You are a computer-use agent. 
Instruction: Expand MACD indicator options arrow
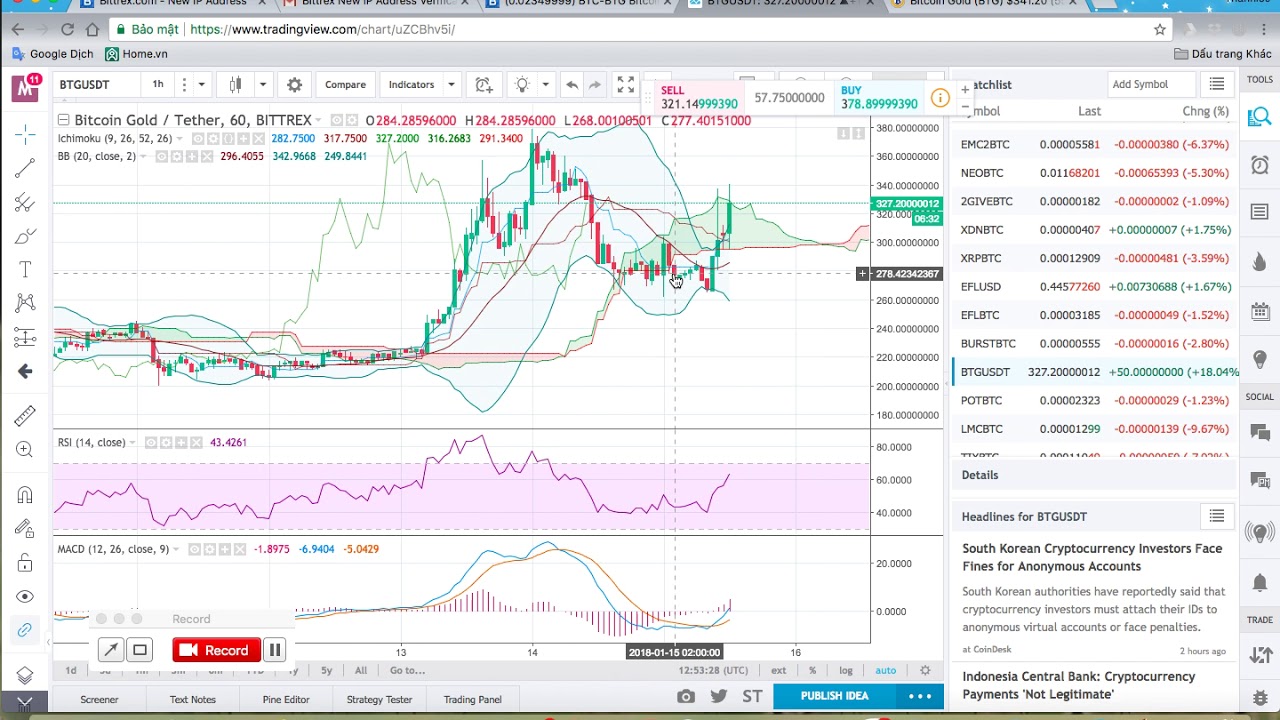click(177, 549)
